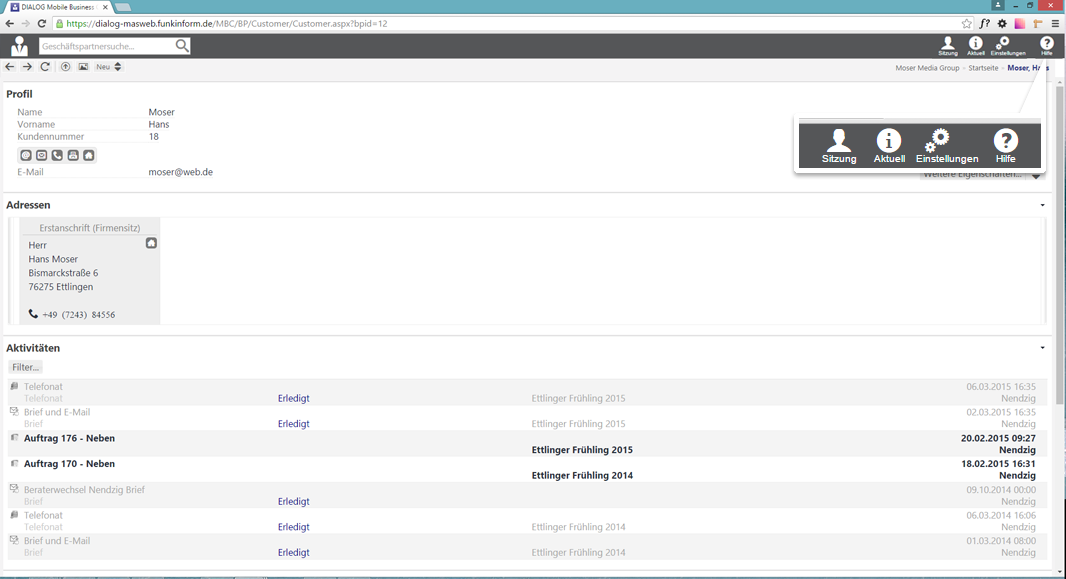Screen dimensions: 1066x579
Task: Select the DIALOG Mobile Business browser tab
Action: [x=58, y=7]
